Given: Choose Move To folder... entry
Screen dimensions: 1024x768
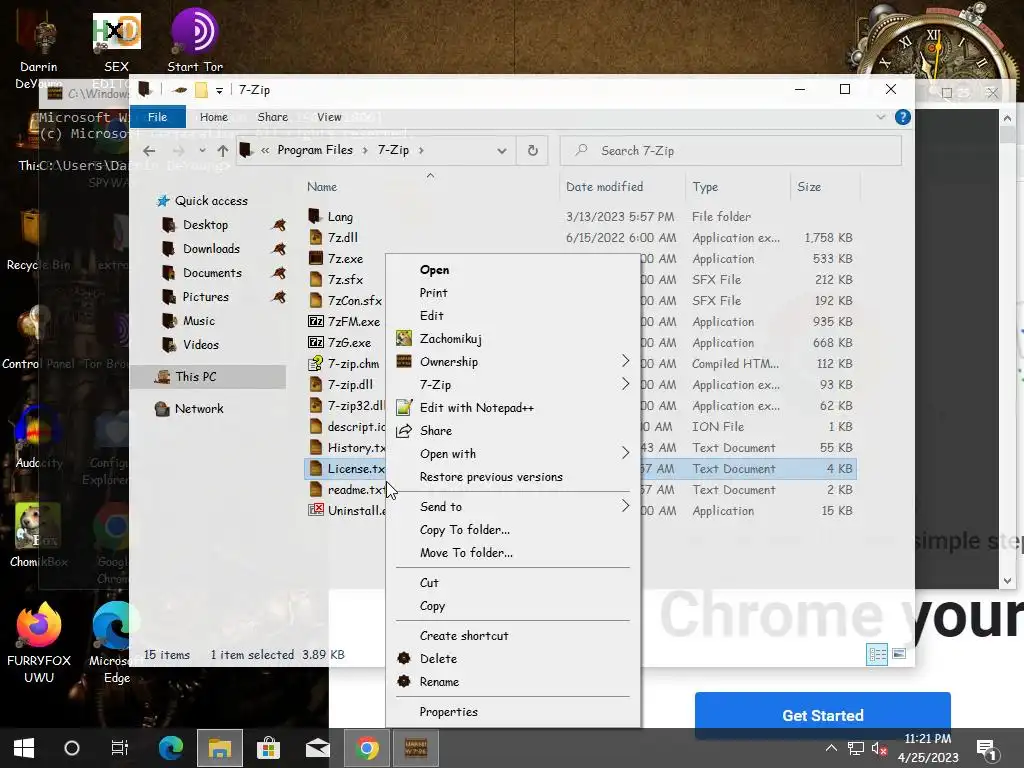Looking at the screenshot, I should click(466, 552).
